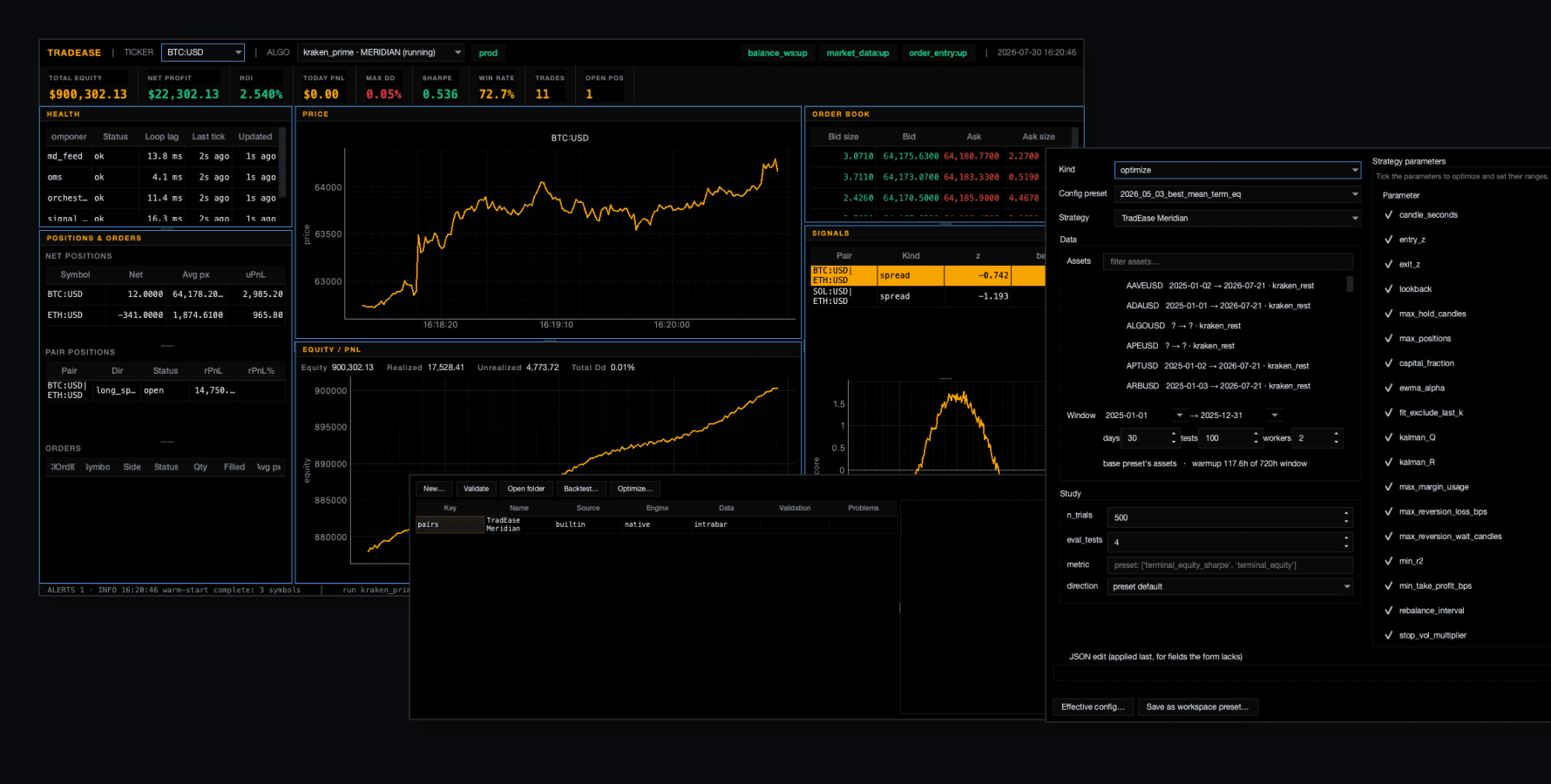Screen dimensions: 1551x784
Task: Click the Validation column header
Action: click(795, 508)
